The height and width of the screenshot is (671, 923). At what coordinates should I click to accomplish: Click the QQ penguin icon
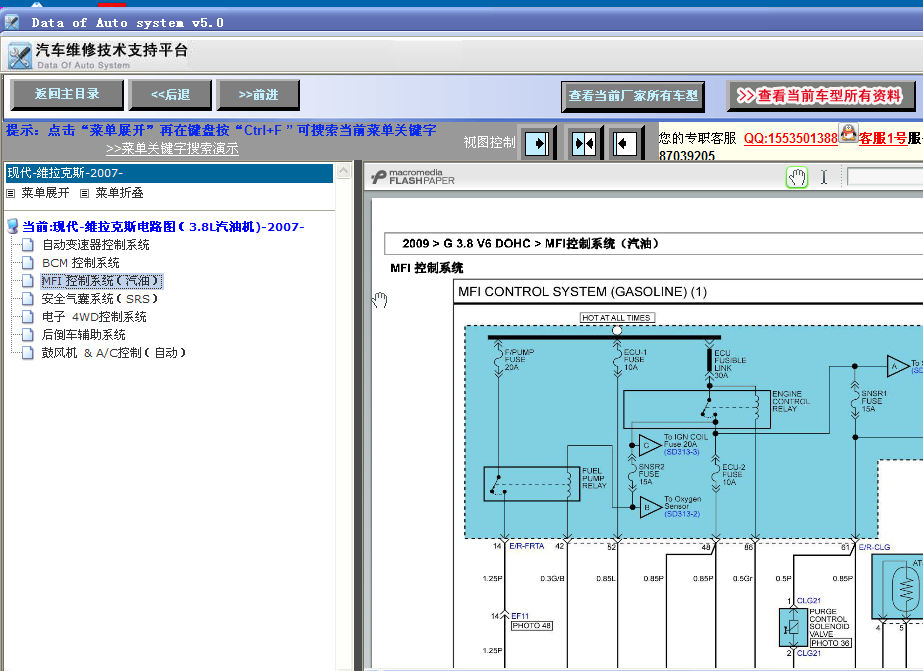point(848,133)
